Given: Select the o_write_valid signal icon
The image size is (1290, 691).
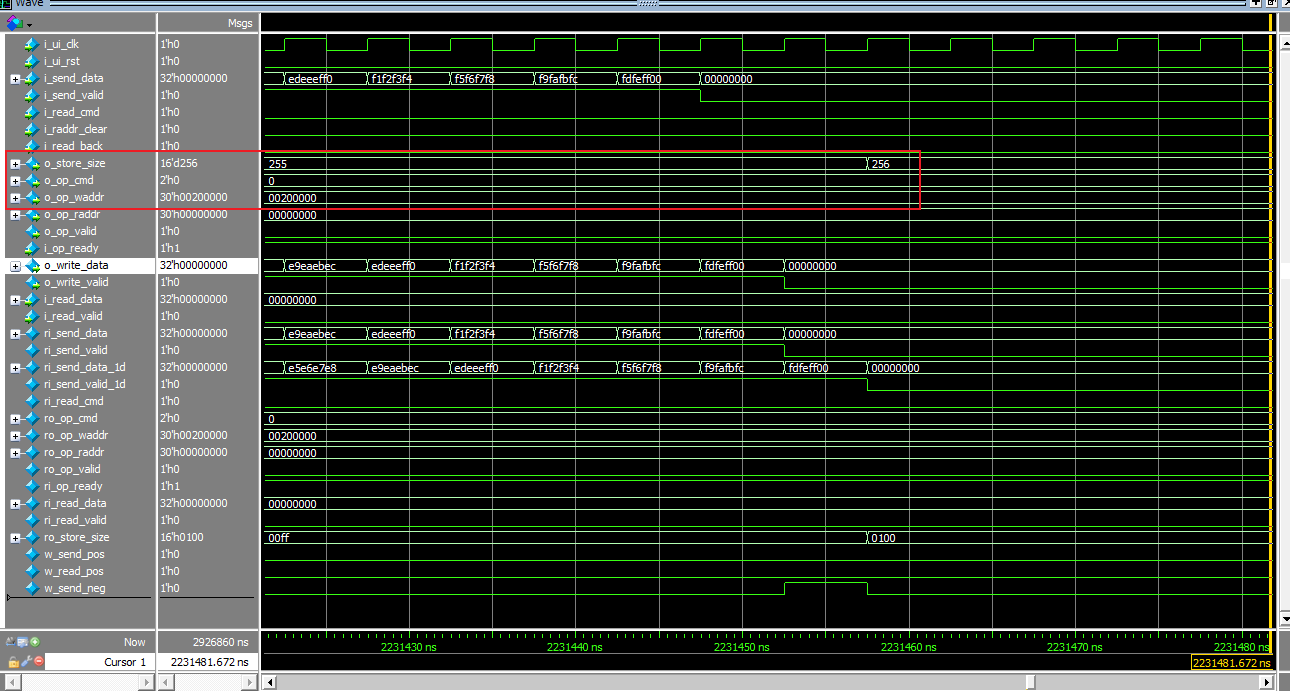Looking at the screenshot, I should [31, 282].
